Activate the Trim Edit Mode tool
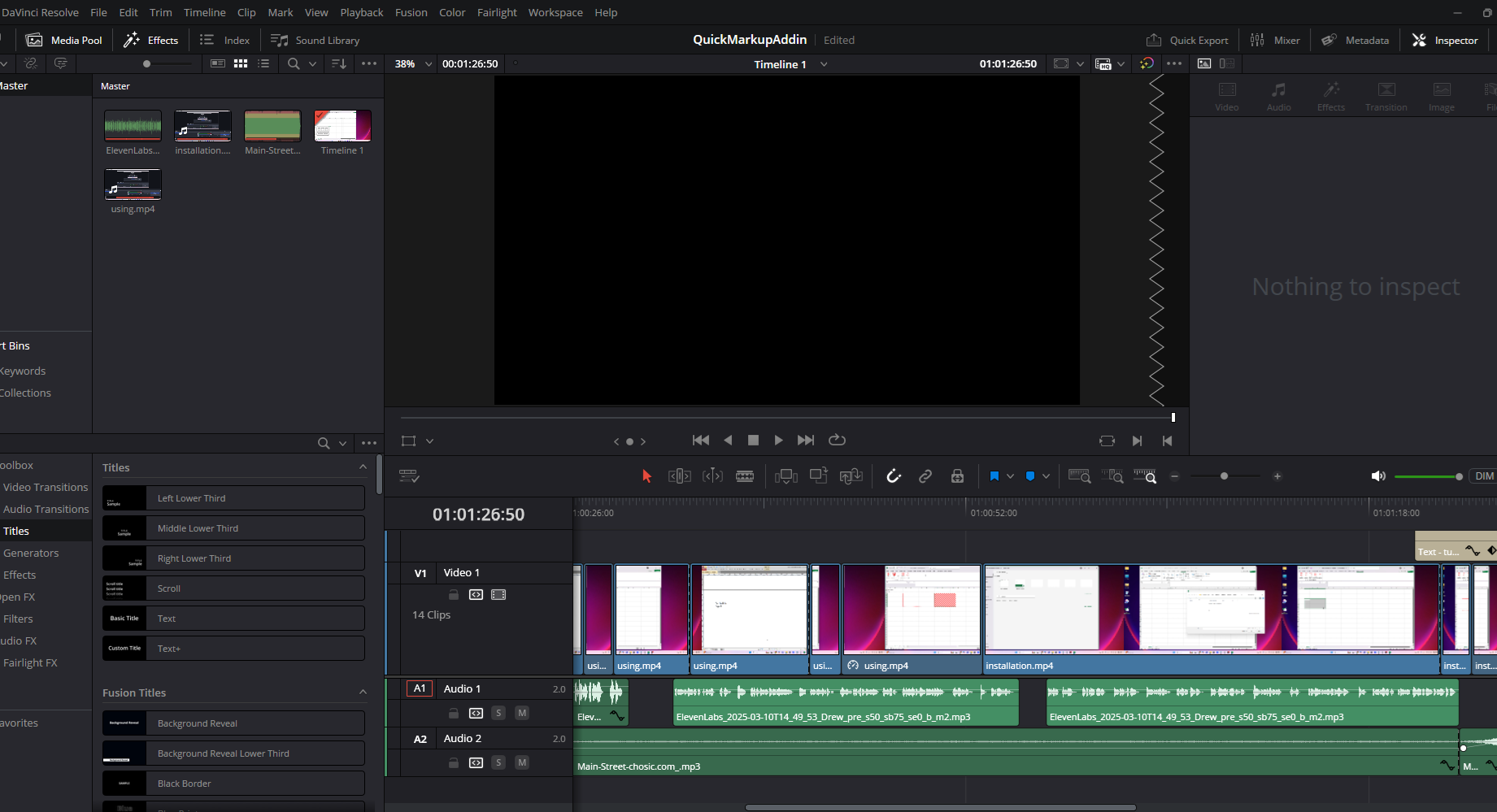 (680, 476)
